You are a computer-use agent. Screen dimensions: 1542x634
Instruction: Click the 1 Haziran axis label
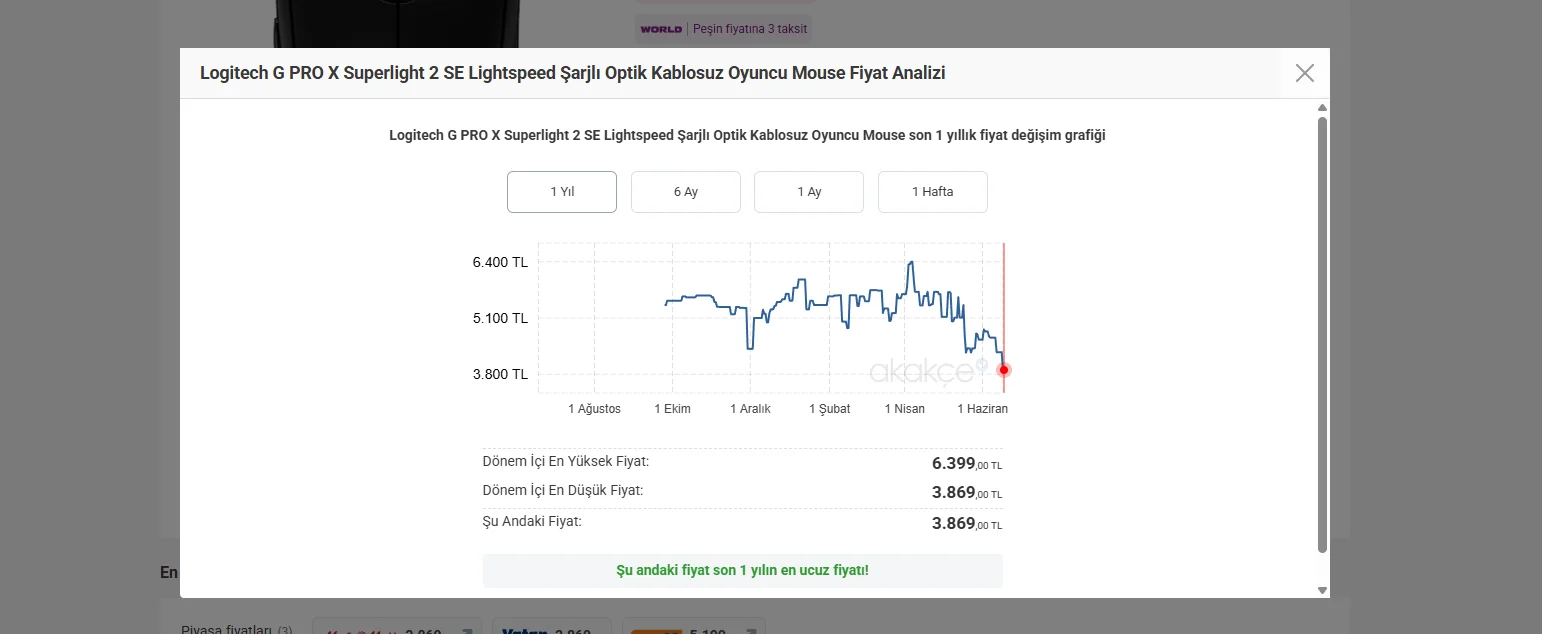[x=982, y=409]
